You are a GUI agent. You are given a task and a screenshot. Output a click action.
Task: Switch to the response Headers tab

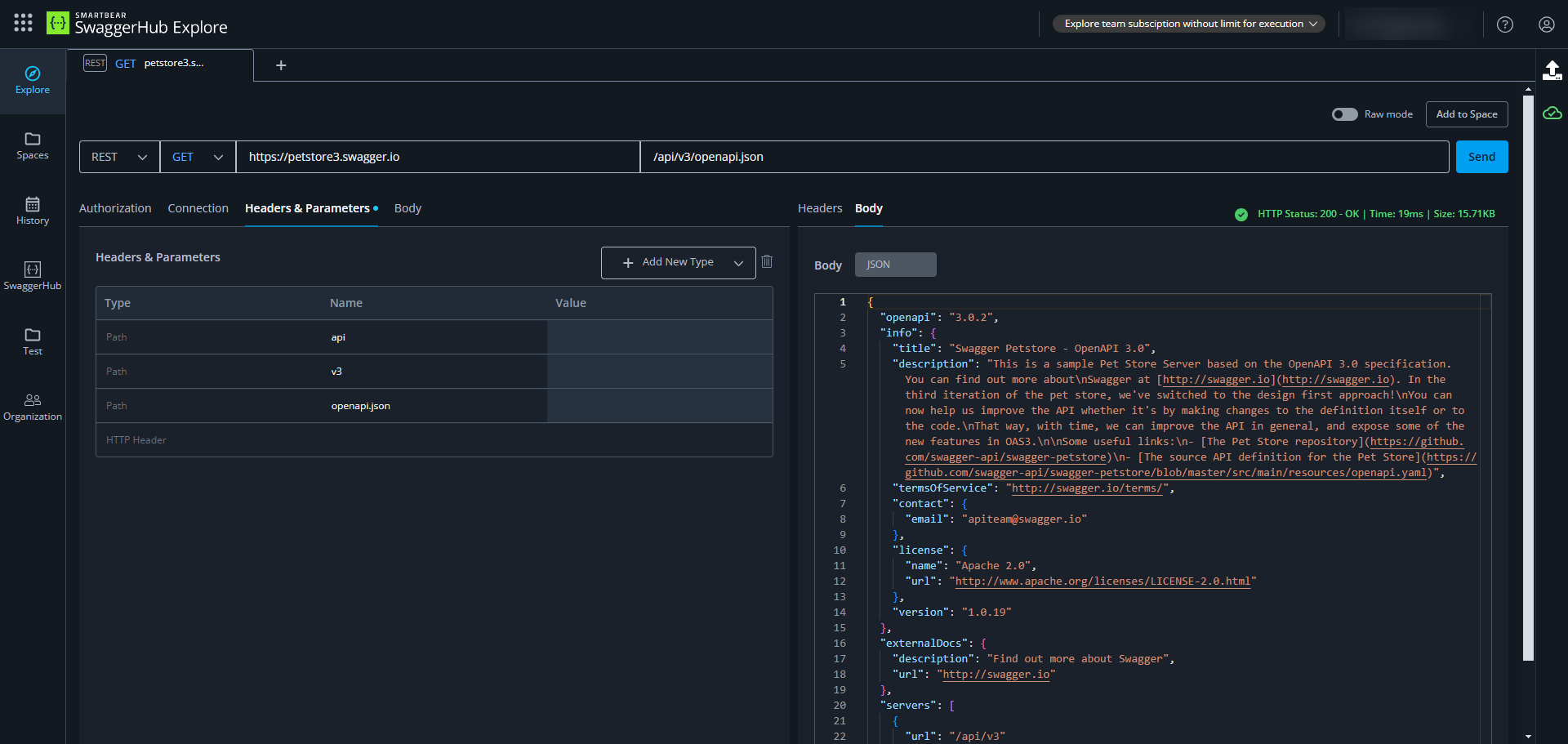[x=820, y=208]
